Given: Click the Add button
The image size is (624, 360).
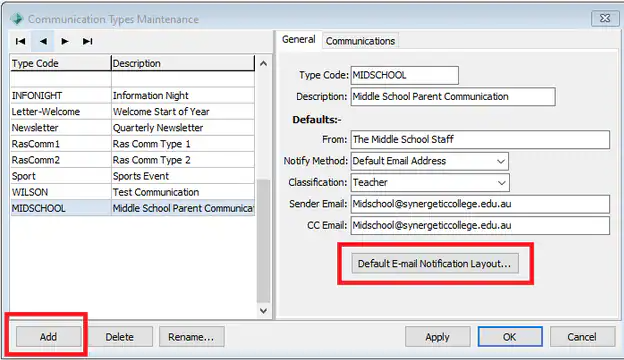Looking at the screenshot, I should (48, 337).
